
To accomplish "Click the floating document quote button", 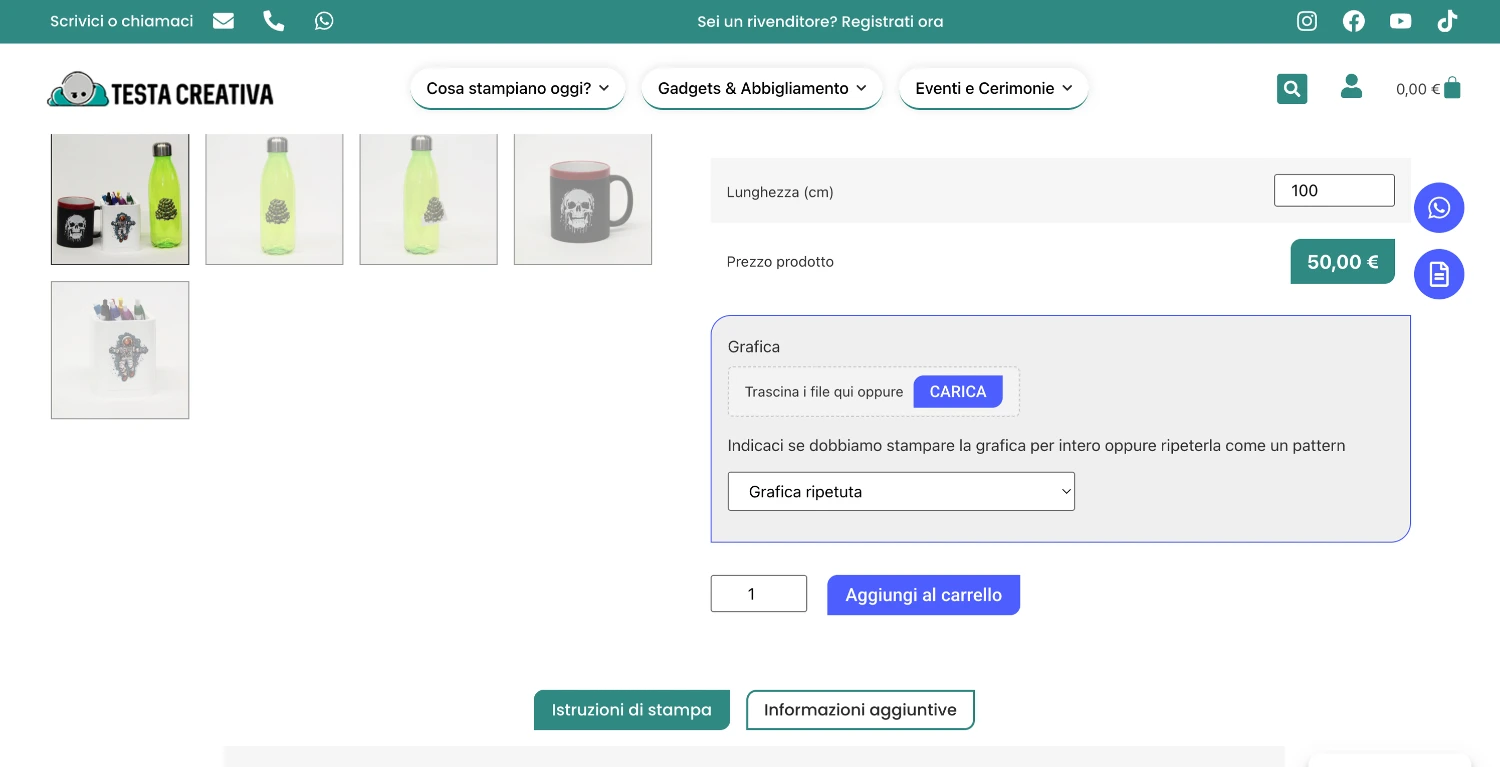I will [x=1439, y=274].
